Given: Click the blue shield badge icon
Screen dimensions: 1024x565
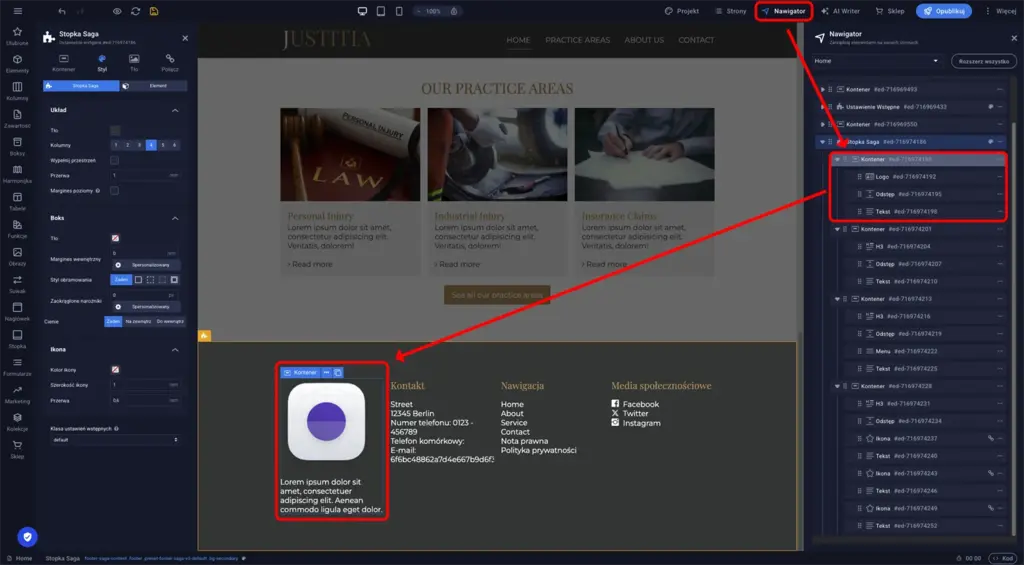Looking at the screenshot, I should pyautogui.click(x=27, y=537).
